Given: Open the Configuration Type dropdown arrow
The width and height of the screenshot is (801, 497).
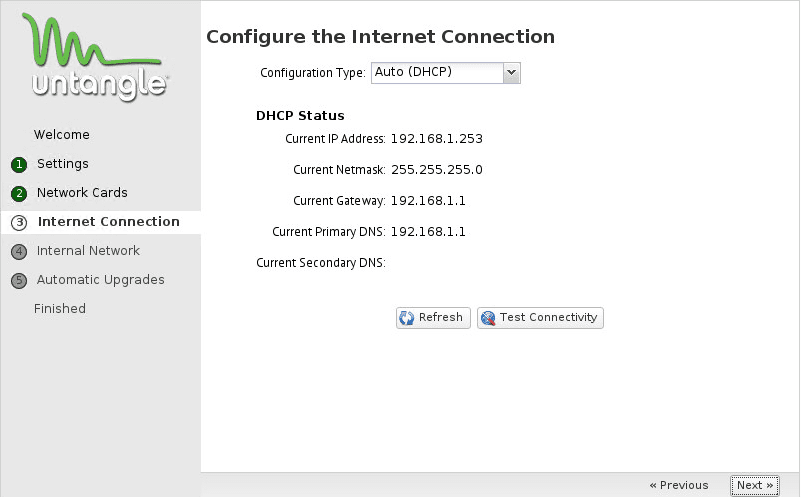Looking at the screenshot, I should point(511,72).
